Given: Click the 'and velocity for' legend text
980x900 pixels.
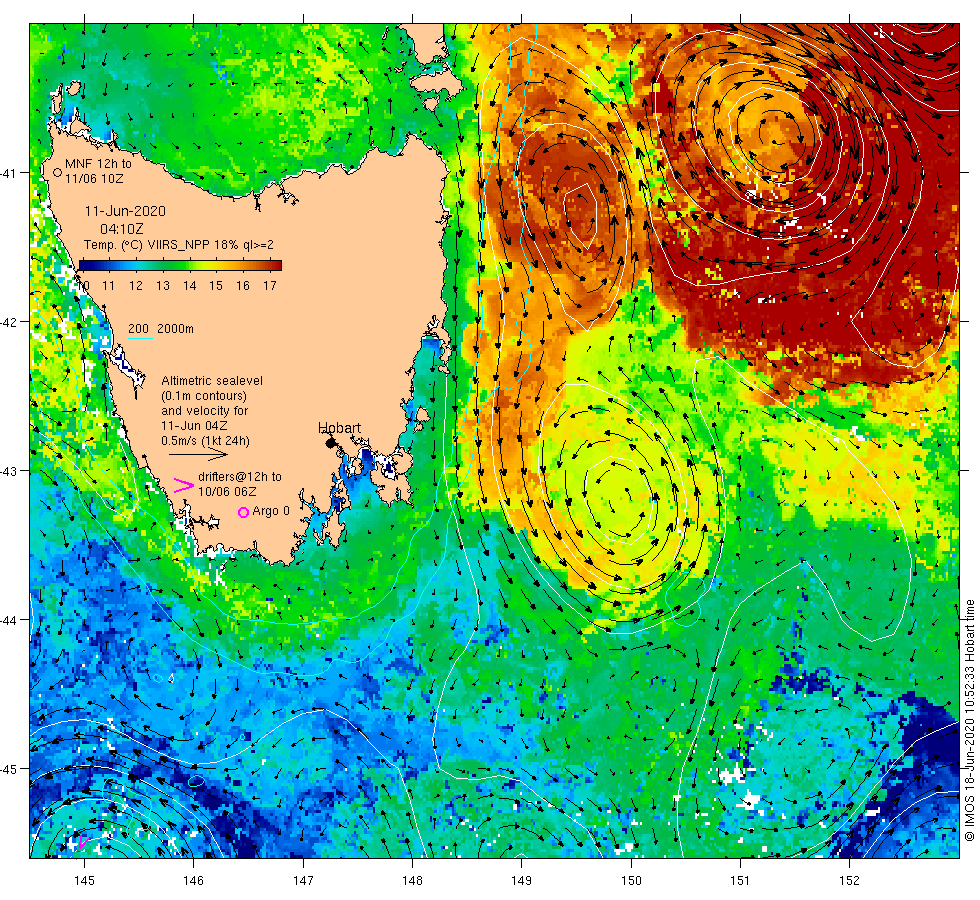Looking at the screenshot, I should [204, 411].
